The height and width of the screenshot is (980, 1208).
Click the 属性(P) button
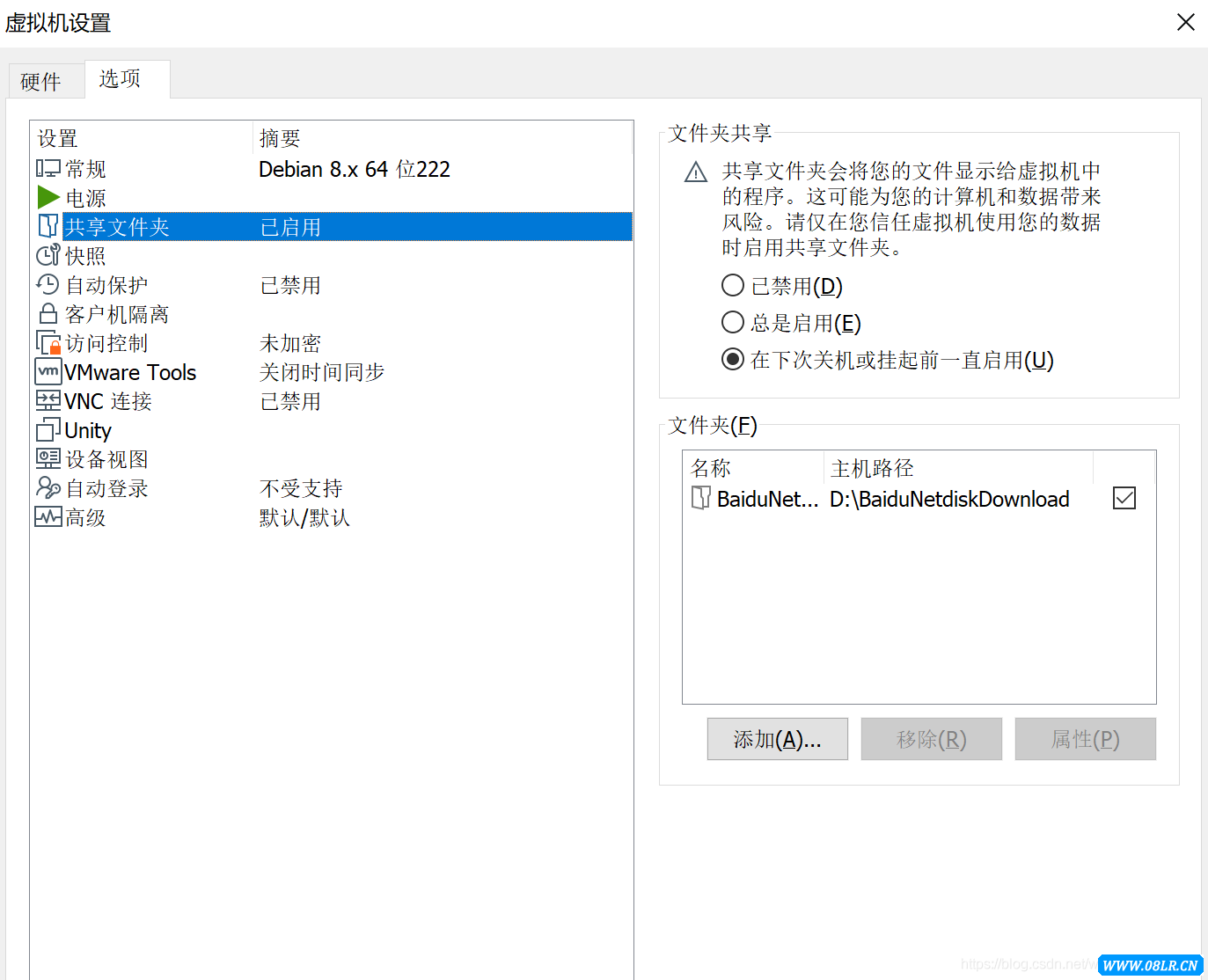(1085, 739)
